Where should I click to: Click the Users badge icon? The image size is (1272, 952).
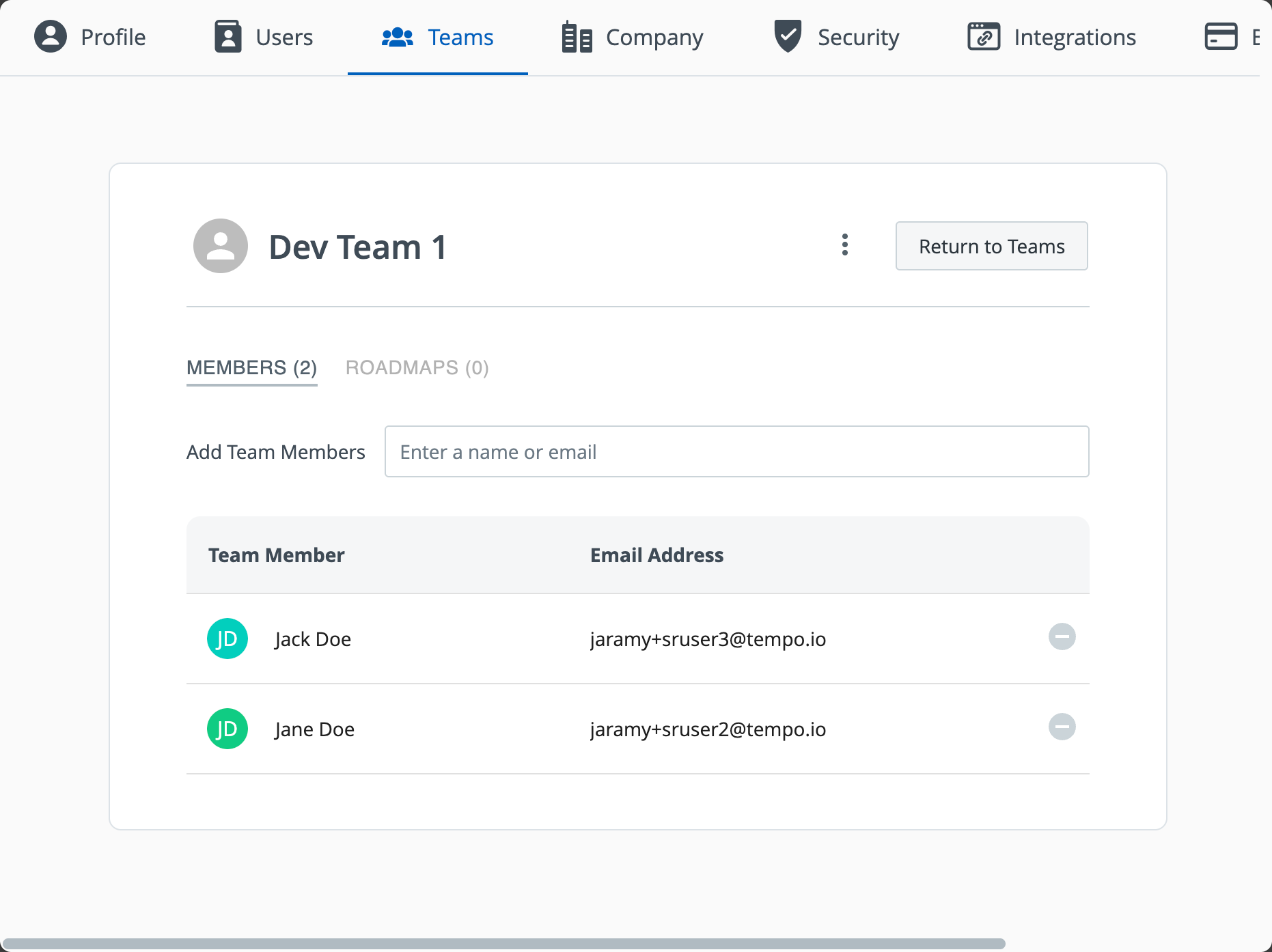coord(227,37)
